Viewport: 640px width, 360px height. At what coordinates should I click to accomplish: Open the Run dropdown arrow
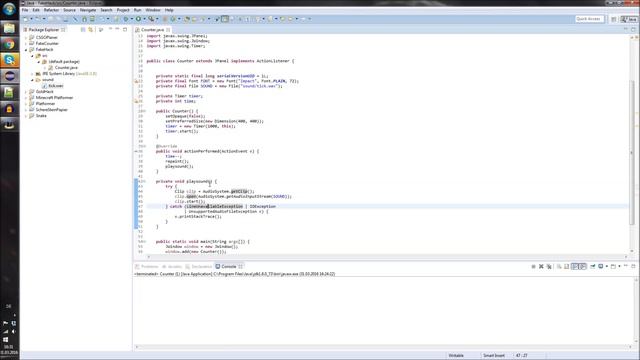[x=144, y=19]
